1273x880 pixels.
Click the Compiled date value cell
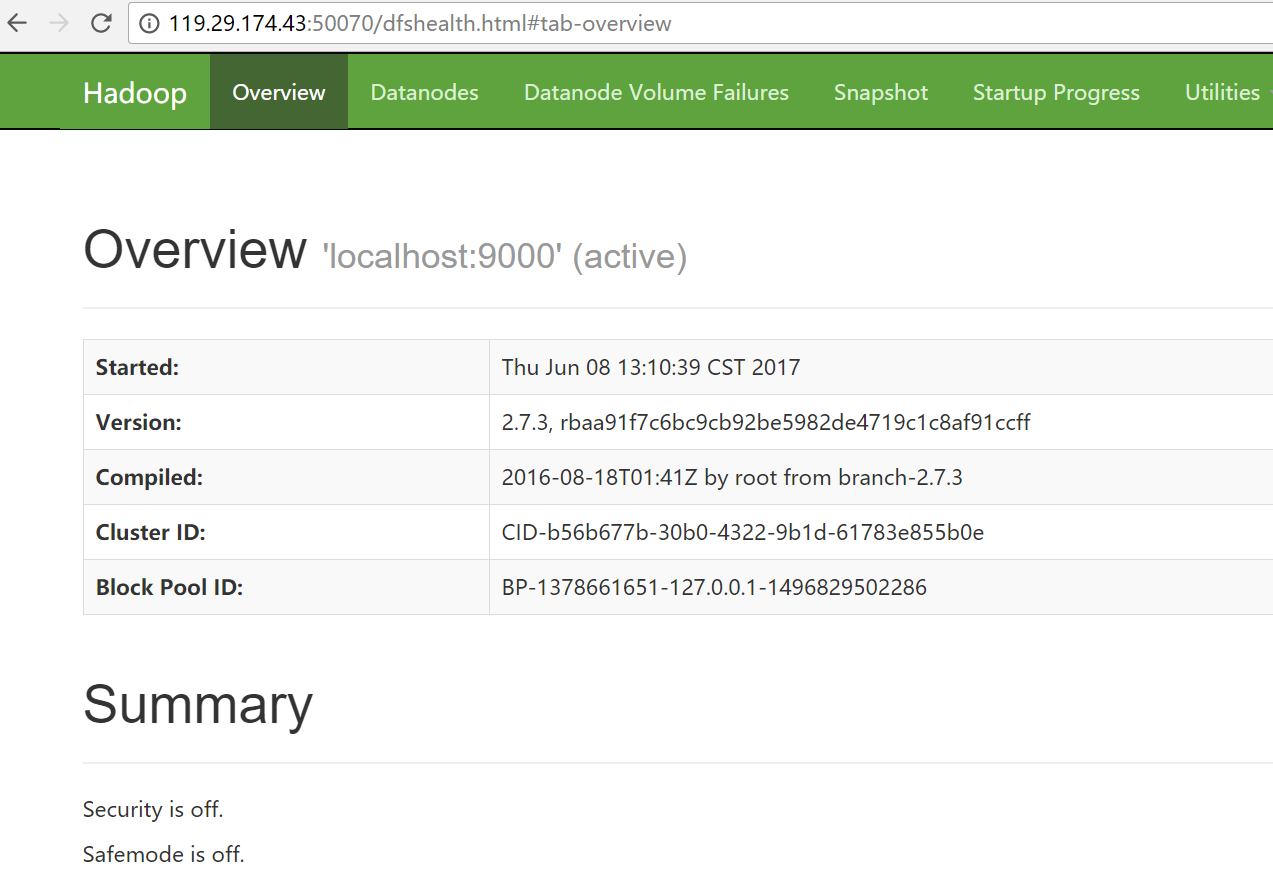[x=732, y=477]
